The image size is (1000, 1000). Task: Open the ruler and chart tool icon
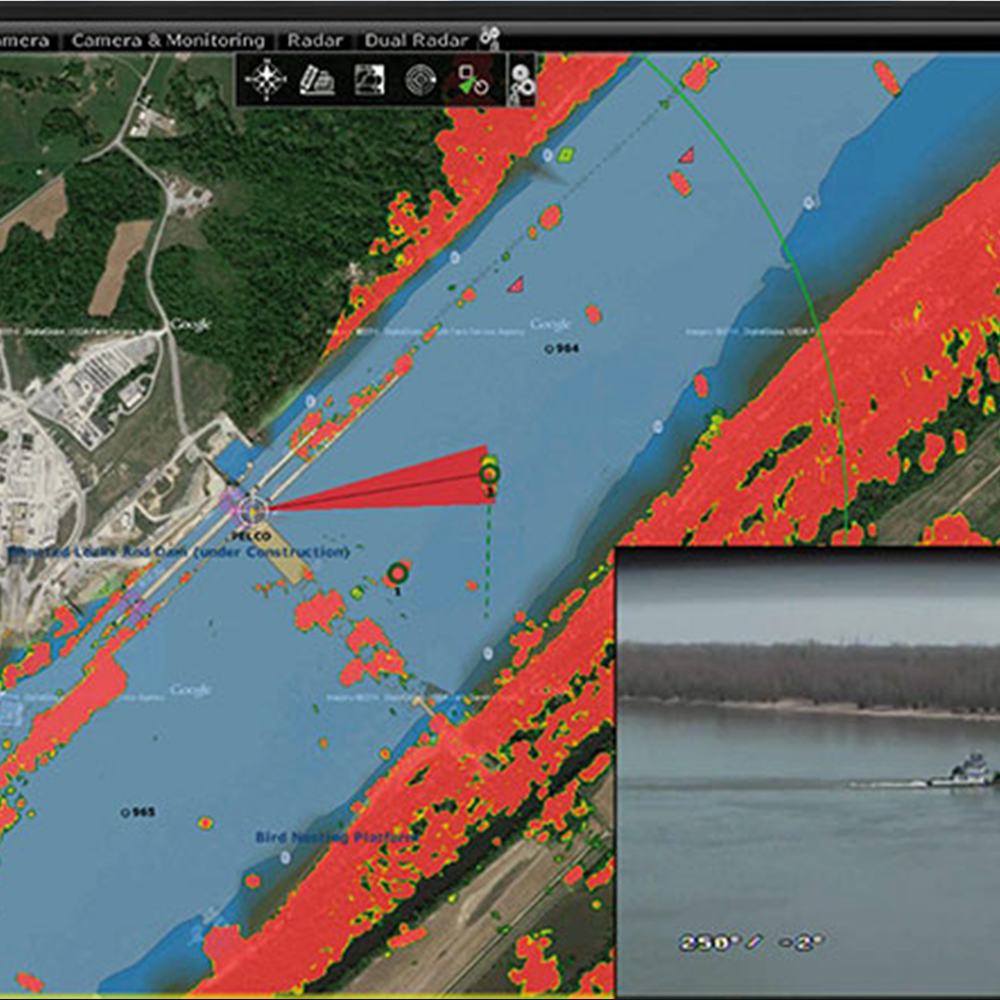(316, 80)
